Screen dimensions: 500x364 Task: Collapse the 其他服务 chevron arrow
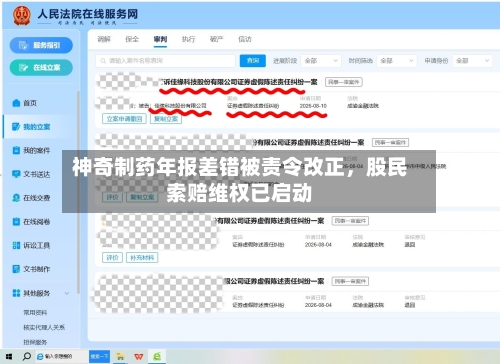tap(67, 293)
